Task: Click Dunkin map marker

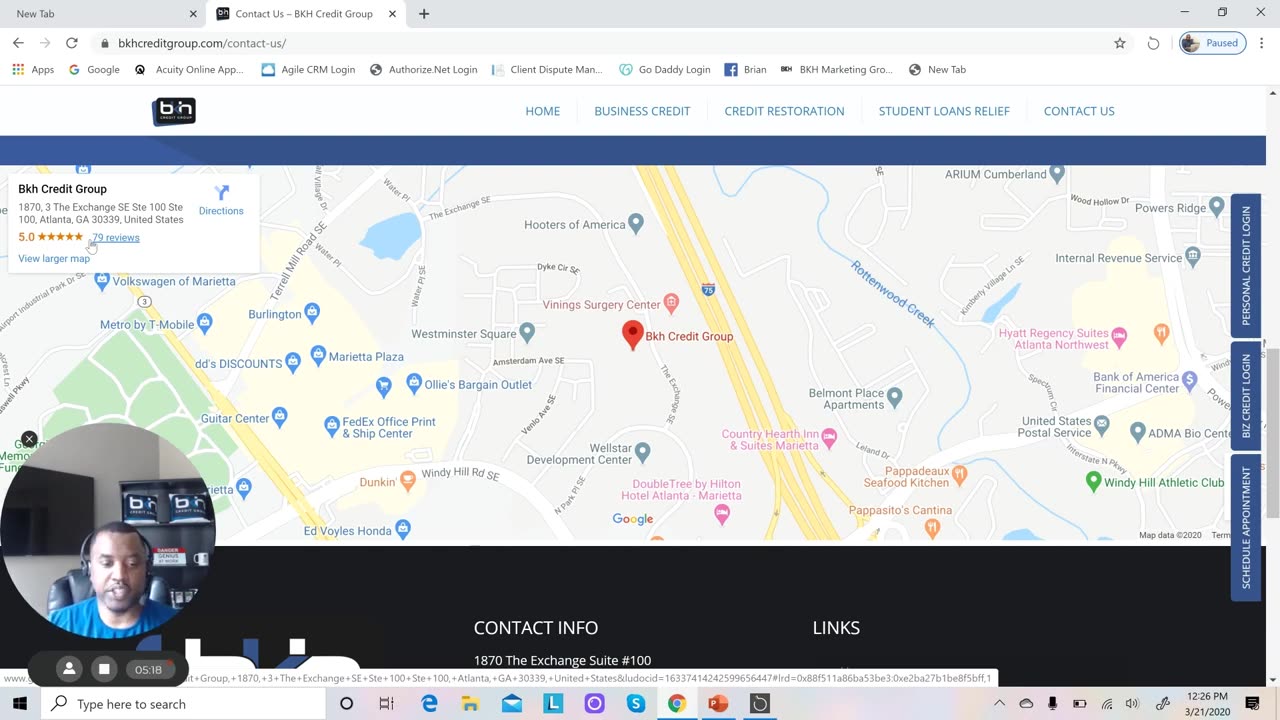Action: 407,480
